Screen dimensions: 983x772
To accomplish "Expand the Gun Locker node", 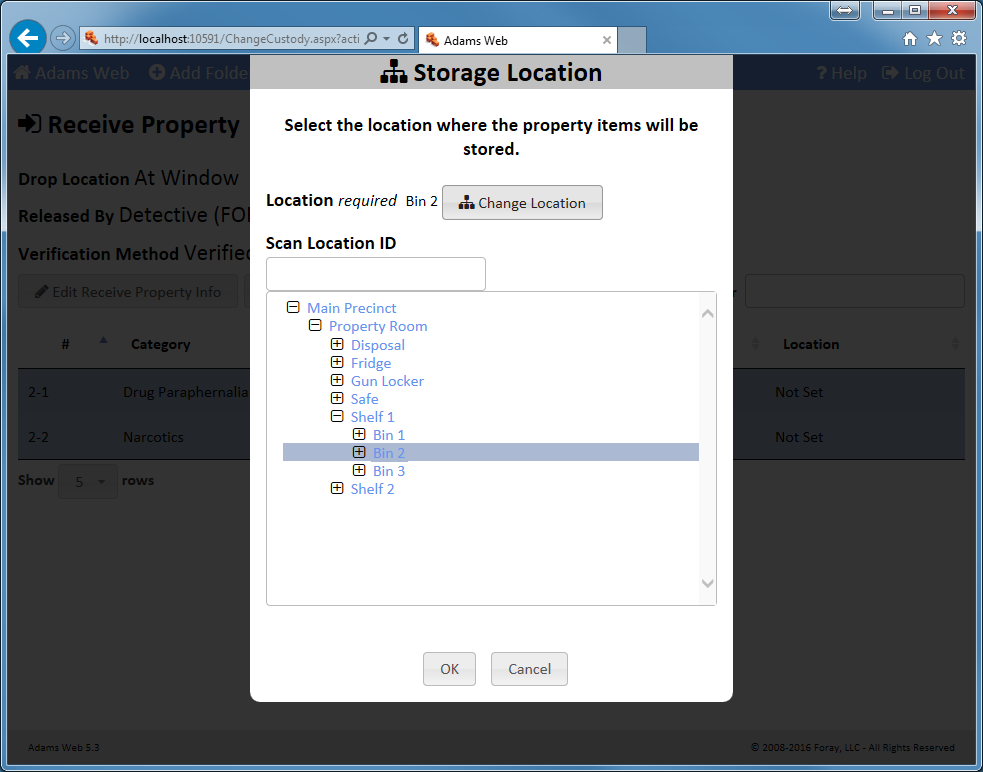I will pos(337,381).
